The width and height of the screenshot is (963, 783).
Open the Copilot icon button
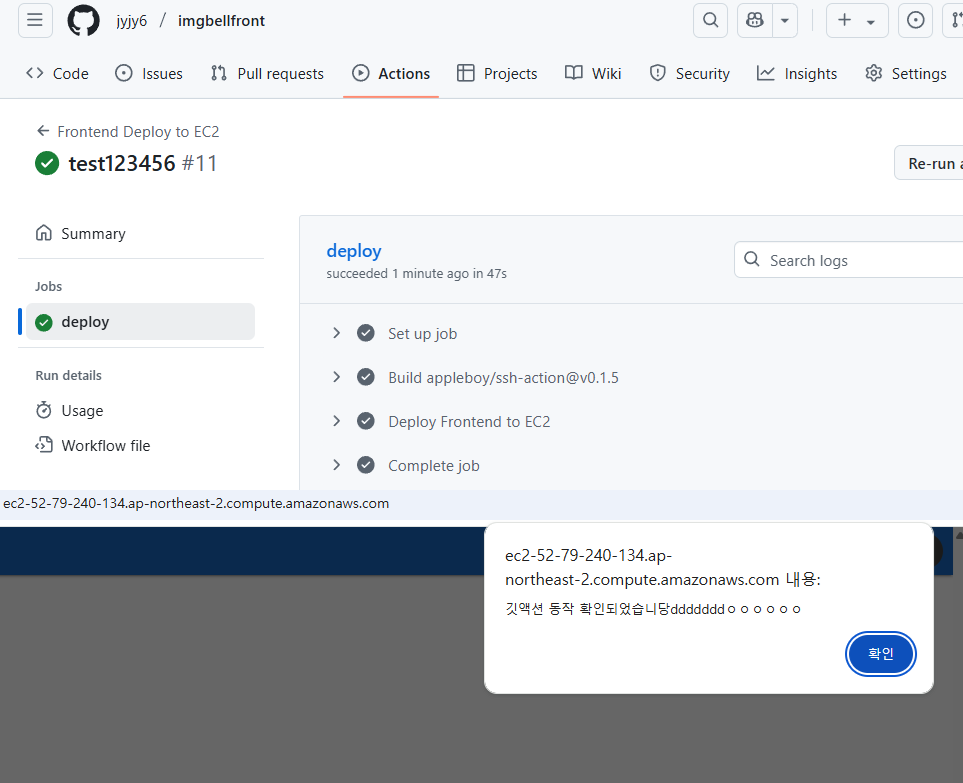point(755,20)
